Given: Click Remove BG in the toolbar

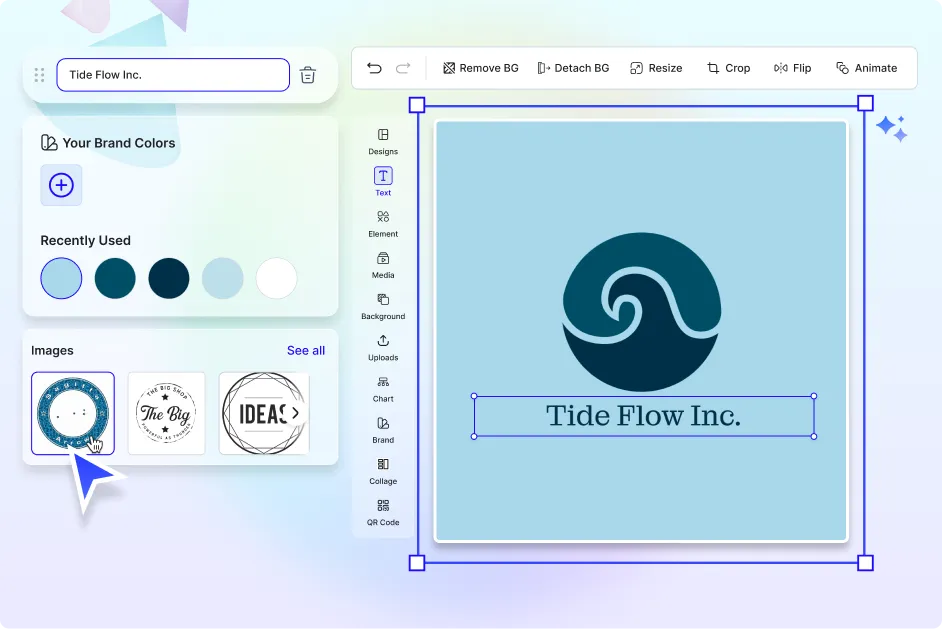Looking at the screenshot, I should click(480, 68).
